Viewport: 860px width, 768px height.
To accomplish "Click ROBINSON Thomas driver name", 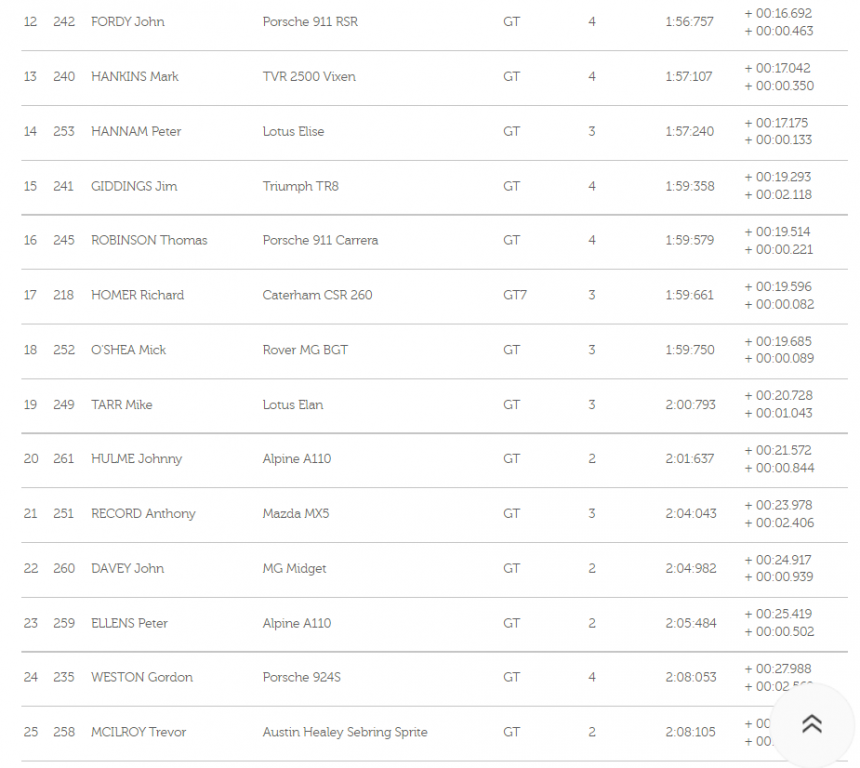I will pyautogui.click(x=149, y=241).
